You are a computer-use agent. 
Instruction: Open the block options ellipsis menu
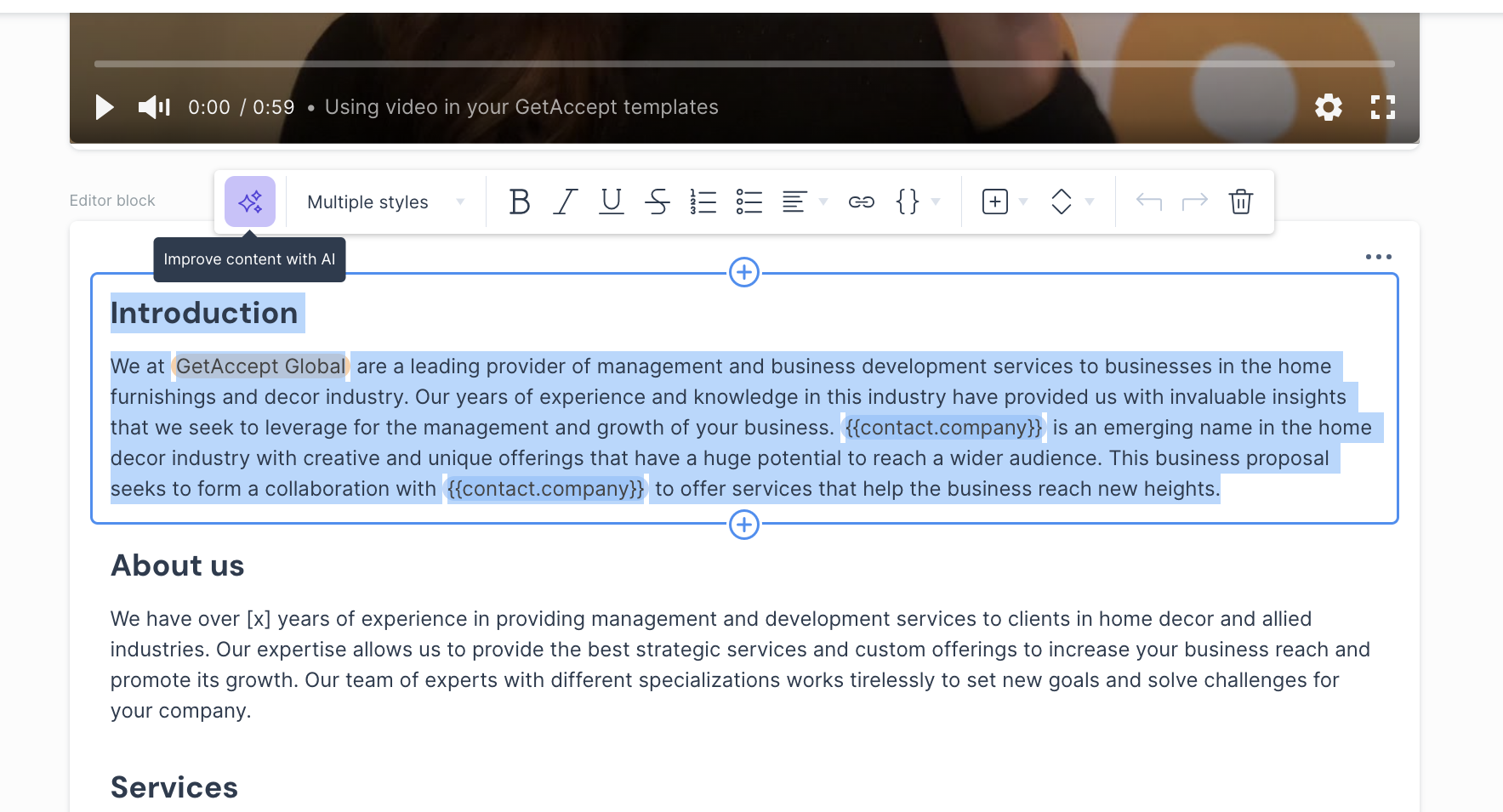1378,256
